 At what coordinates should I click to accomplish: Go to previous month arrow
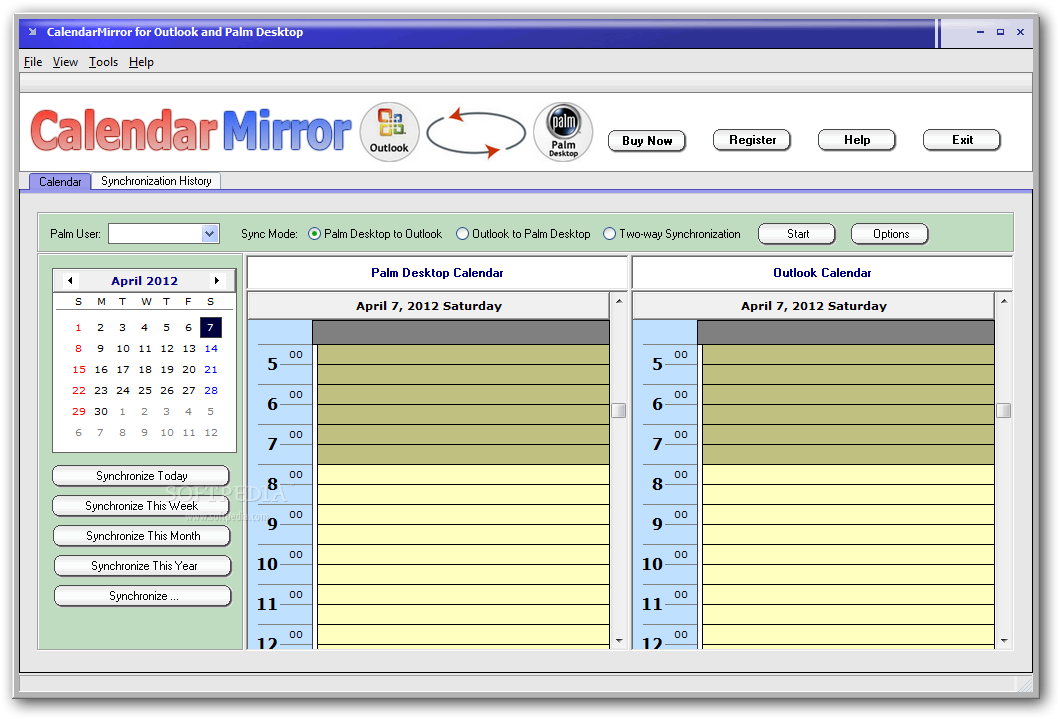coord(70,280)
